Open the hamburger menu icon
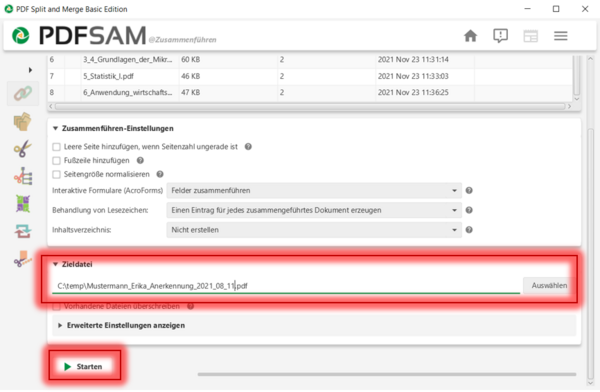Image resolution: width=600 pixels, height=392 pixels. click(561, 36)
